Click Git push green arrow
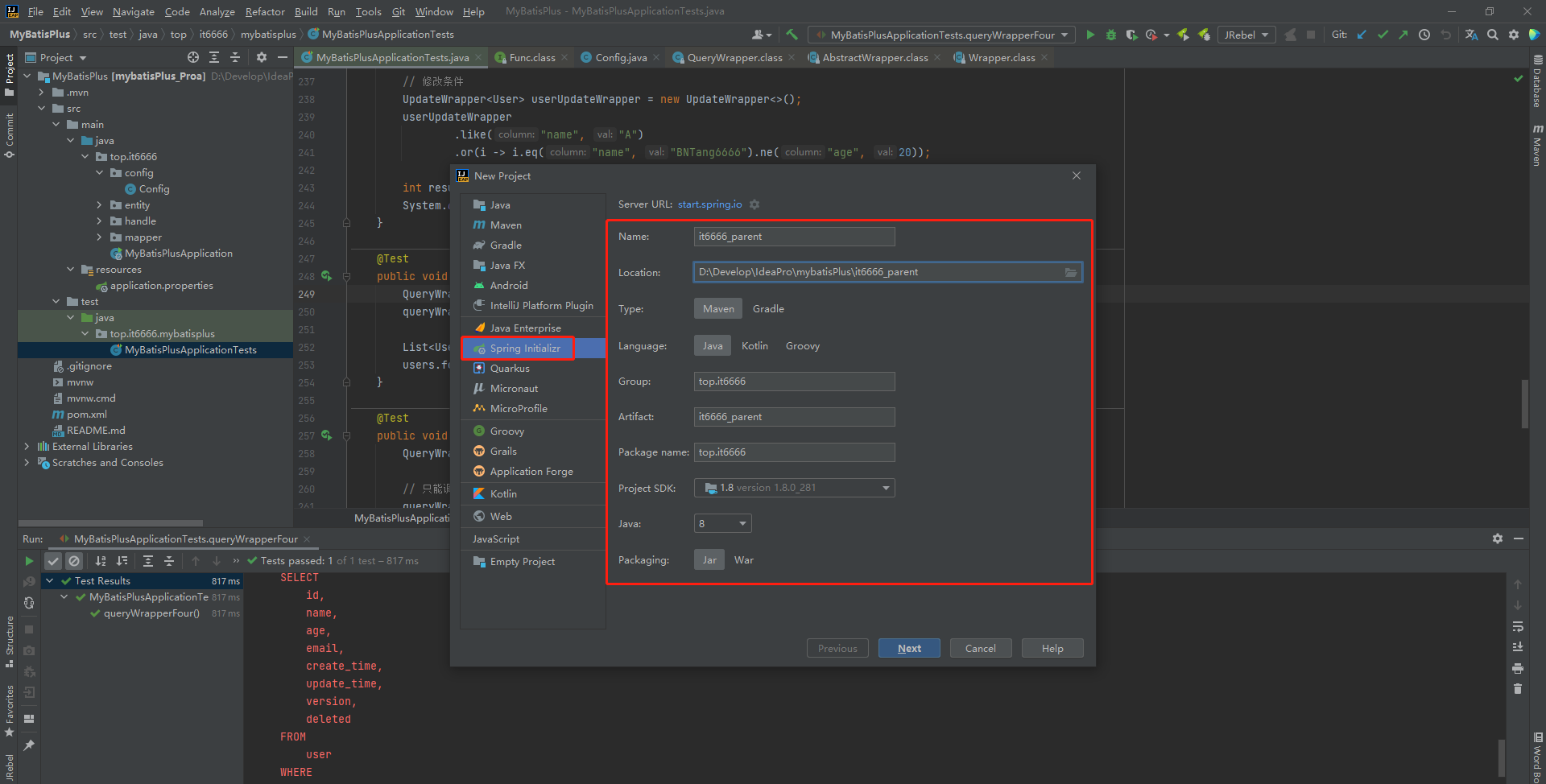The height and width of the screenshot is (784, 1546). coord(1403,35)
